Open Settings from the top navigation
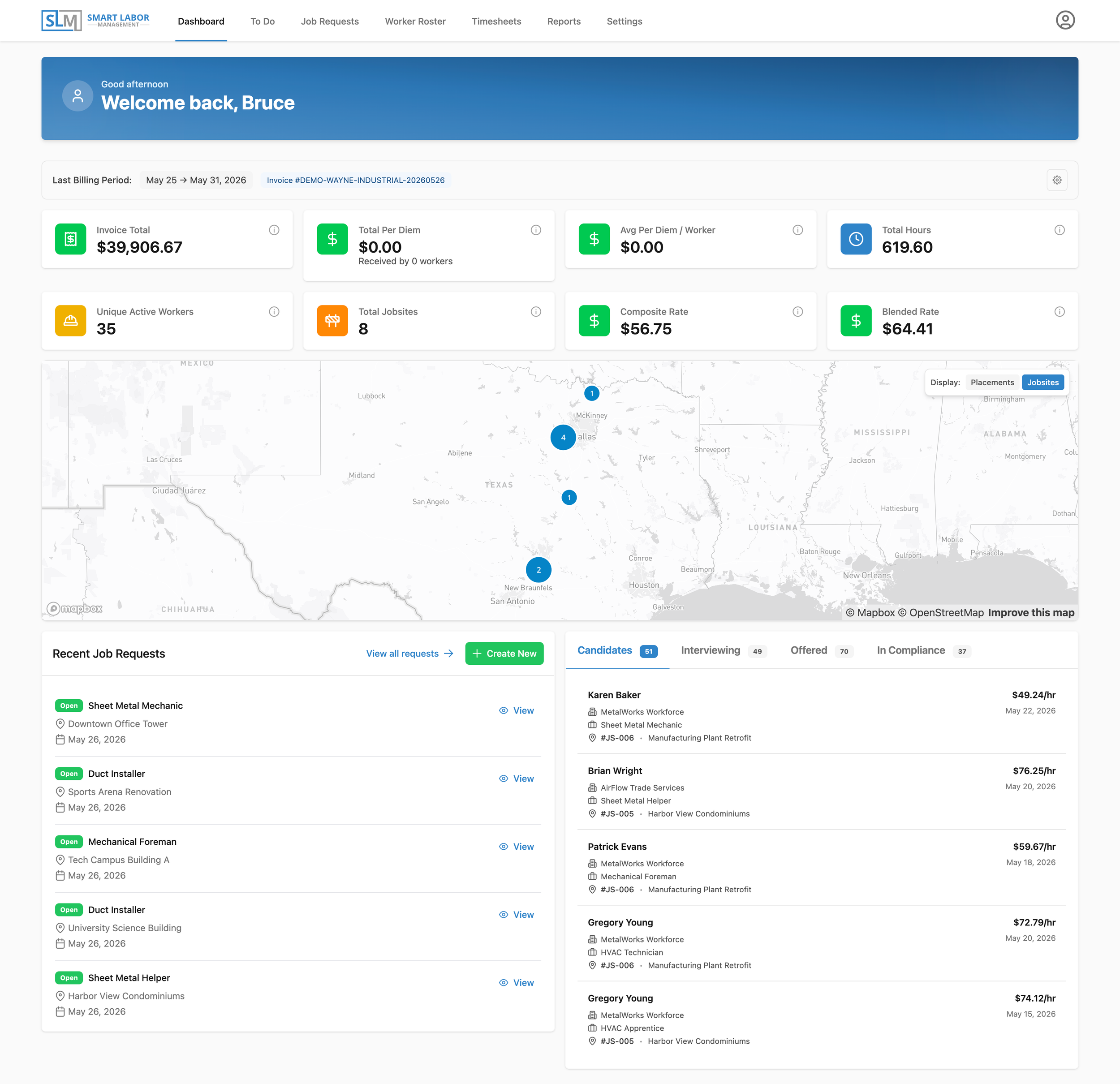Viewport: 1120px width, 1084px height. click(x=624, y=21)
